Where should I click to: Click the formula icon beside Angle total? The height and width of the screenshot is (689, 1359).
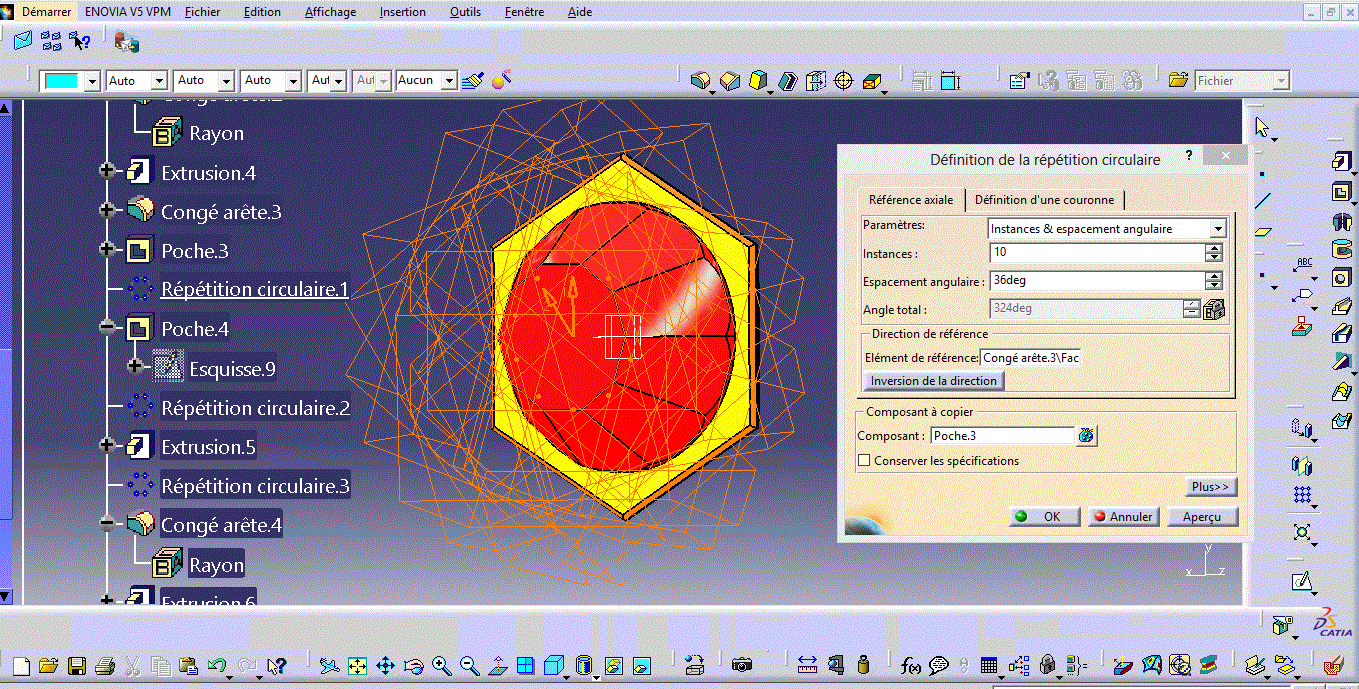(1215, 309)
